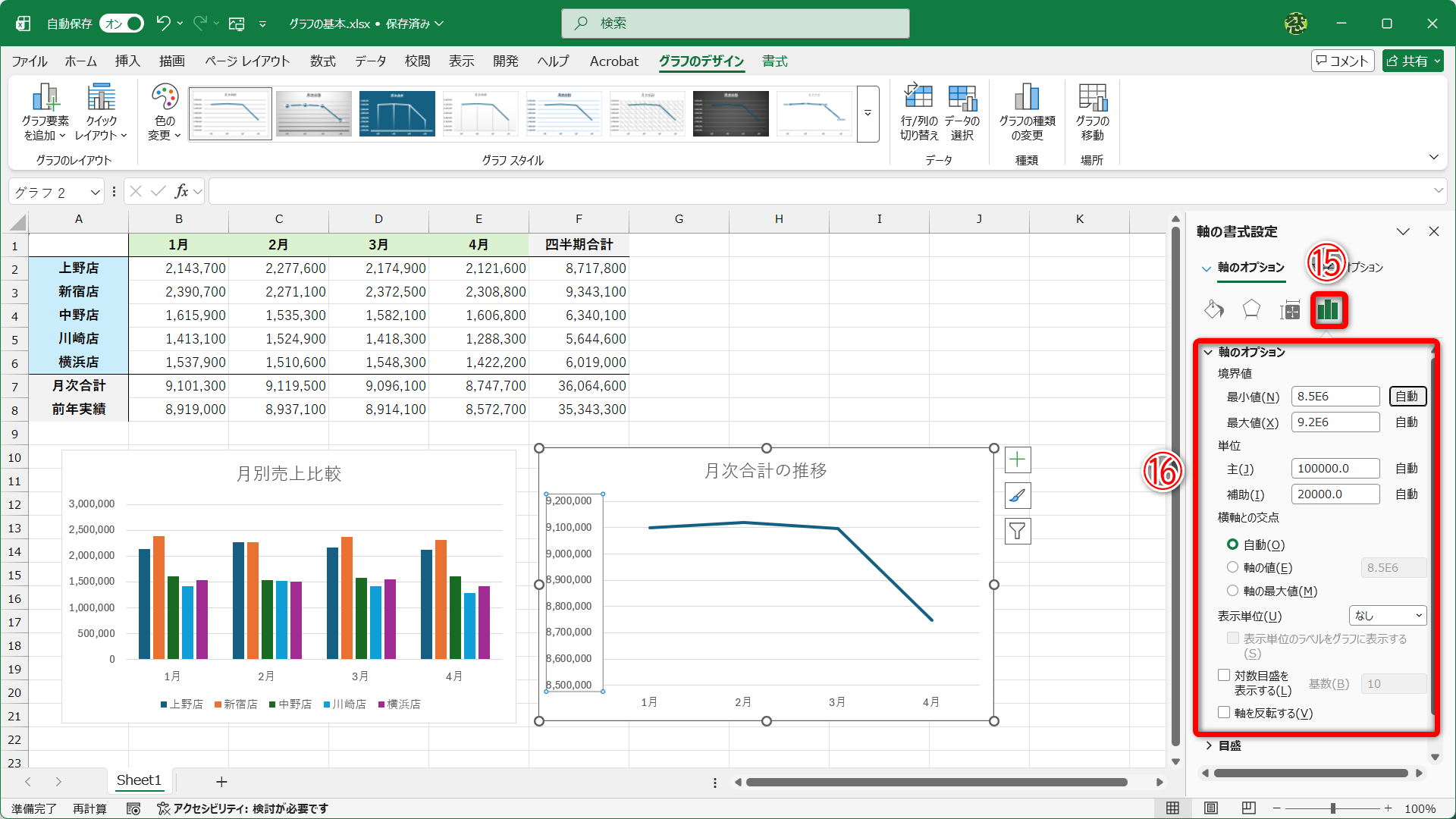Enable logarithmic scale checkbox
Image resolution: width=1456 pixels, height=819 pixels.
point(1224,675)
